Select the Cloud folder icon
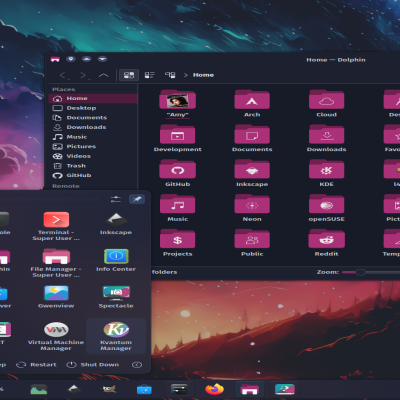 click(326, 100)
